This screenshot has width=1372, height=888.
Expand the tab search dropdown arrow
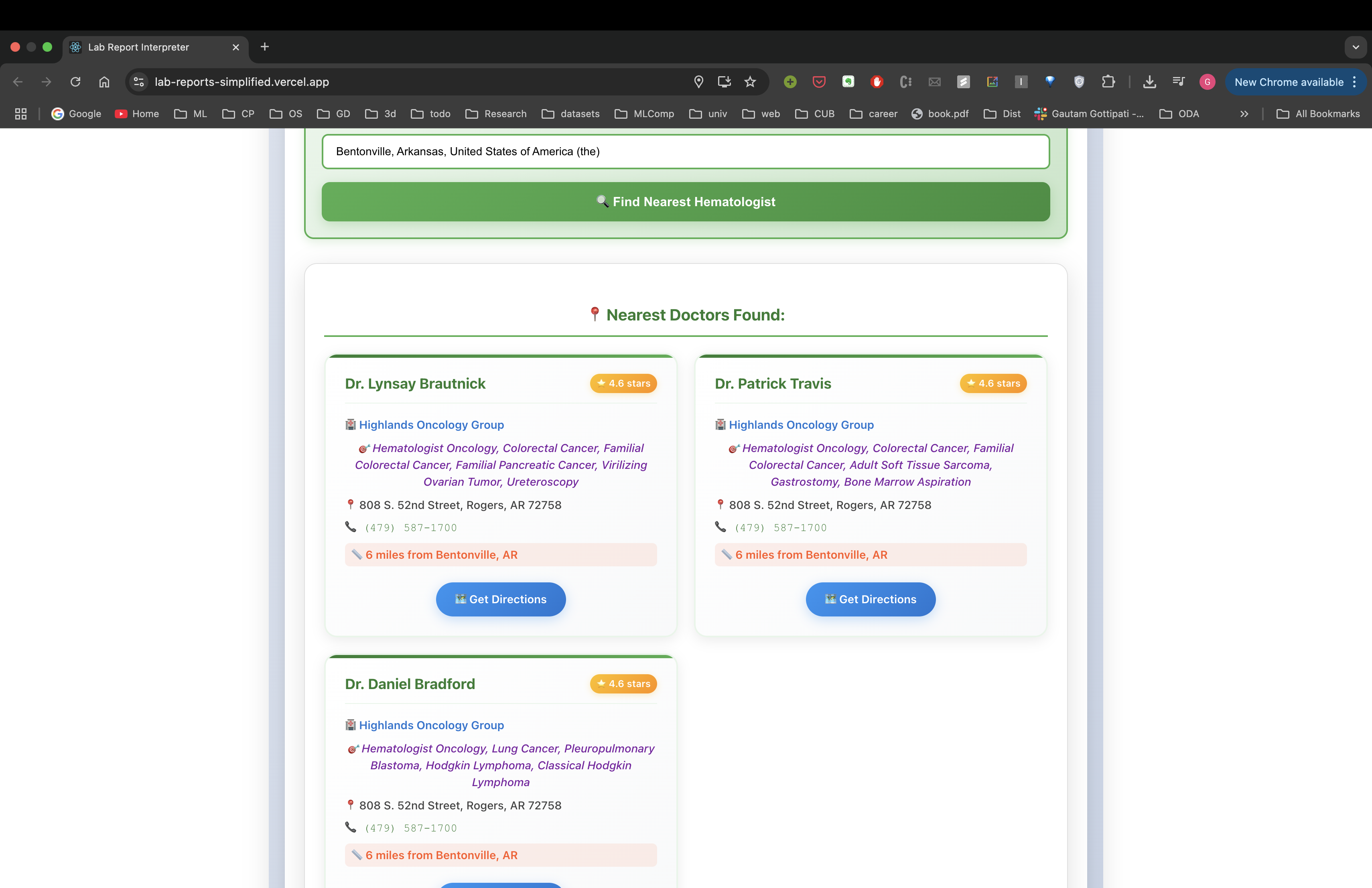pyautogui.click(x=1355, y=47)
